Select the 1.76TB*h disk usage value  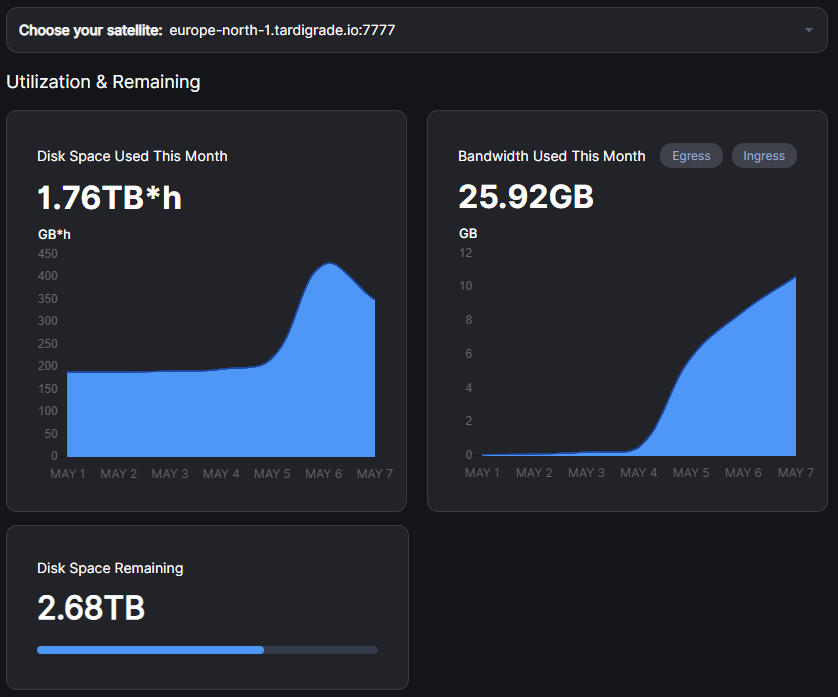[109, 198]
